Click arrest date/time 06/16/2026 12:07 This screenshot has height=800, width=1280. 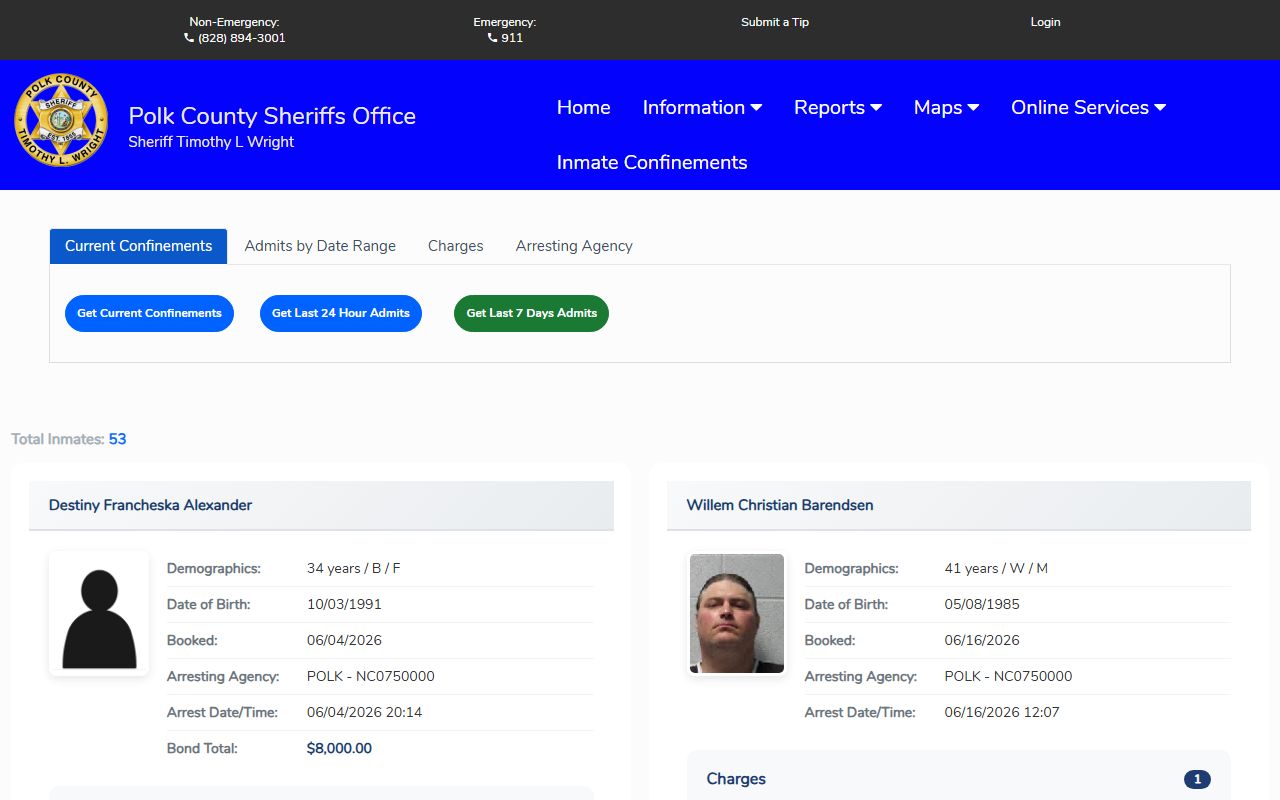pyautogui.click(x=1002, y=712)
